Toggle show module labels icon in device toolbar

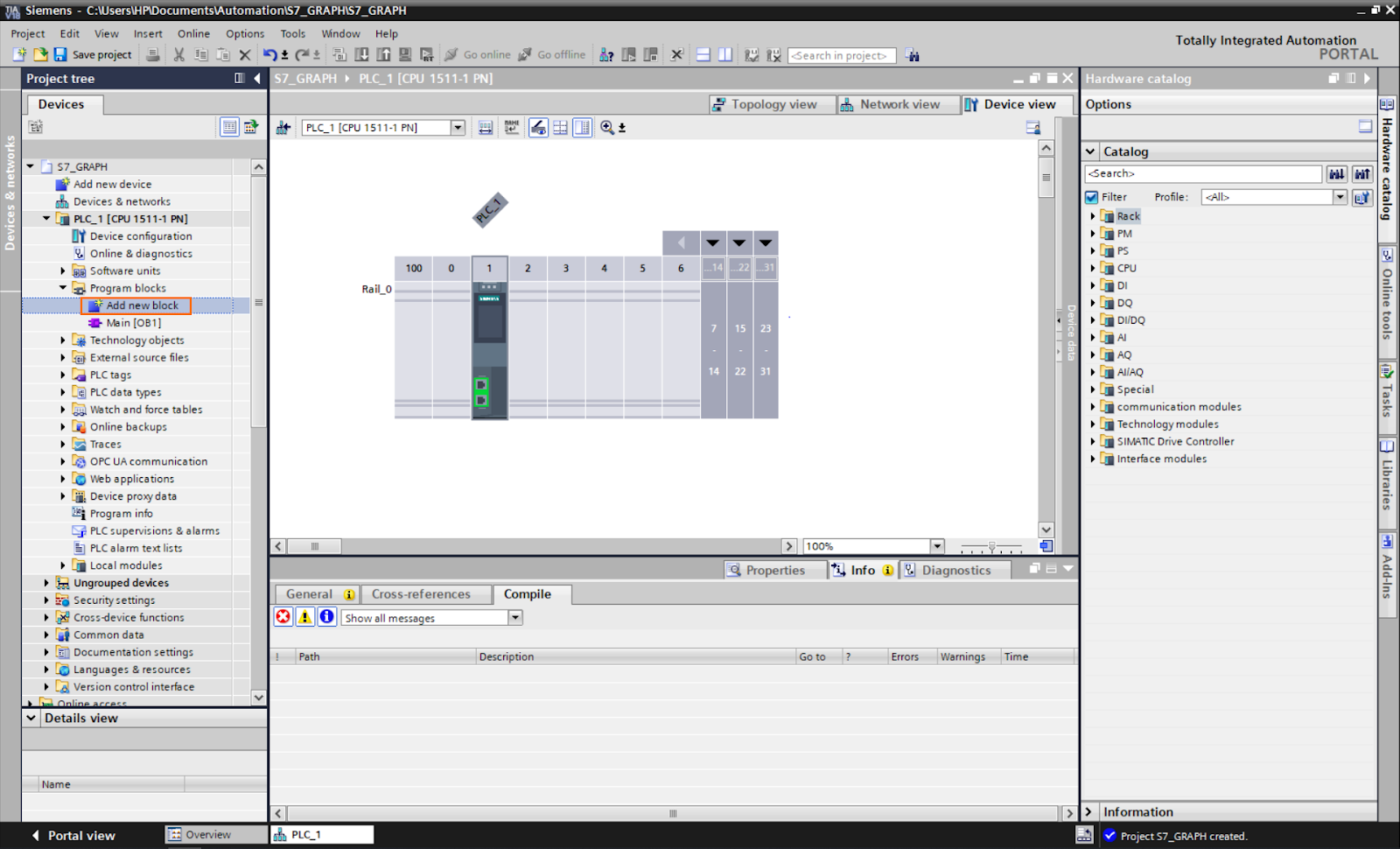pos(512,128)
